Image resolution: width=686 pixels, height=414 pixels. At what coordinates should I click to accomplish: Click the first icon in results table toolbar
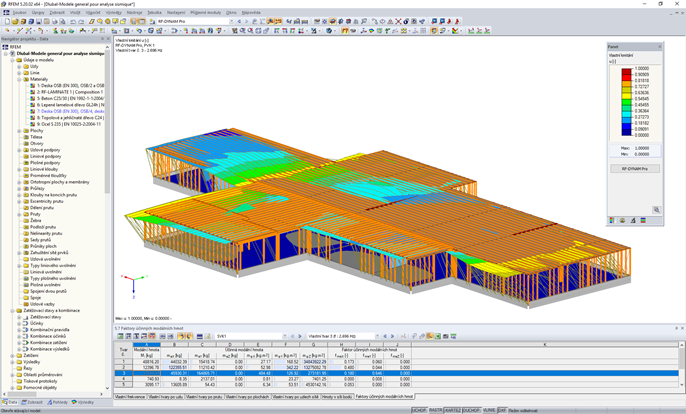point(120,336)
